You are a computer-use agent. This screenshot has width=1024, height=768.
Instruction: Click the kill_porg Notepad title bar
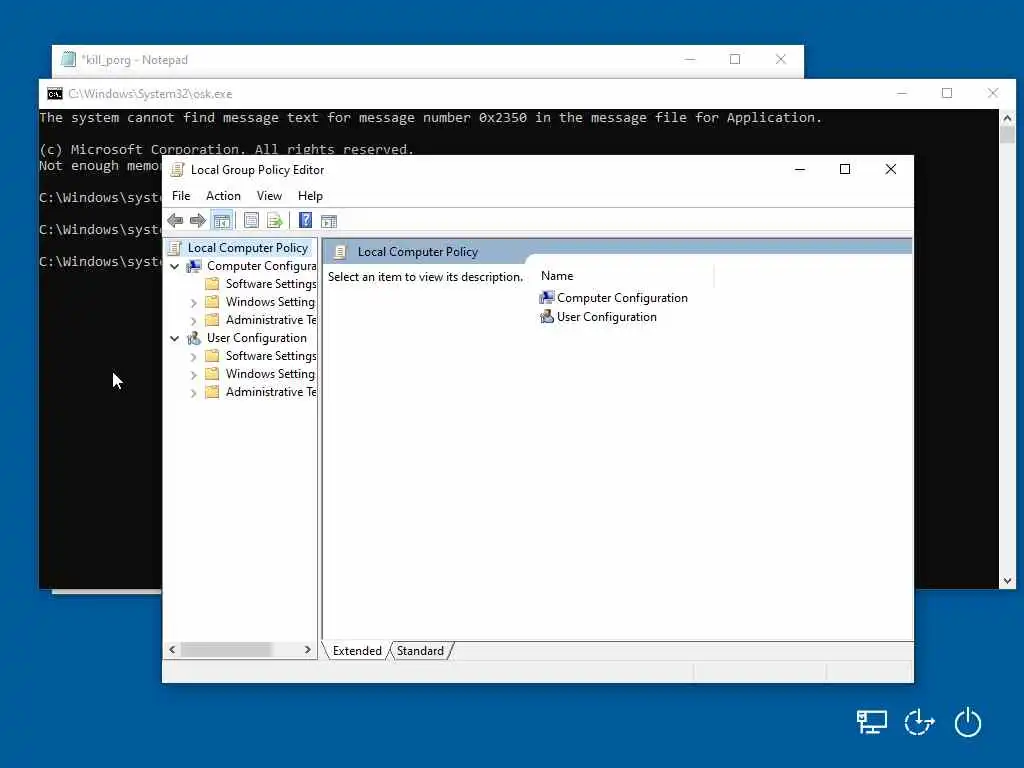[x=428, y=60]
